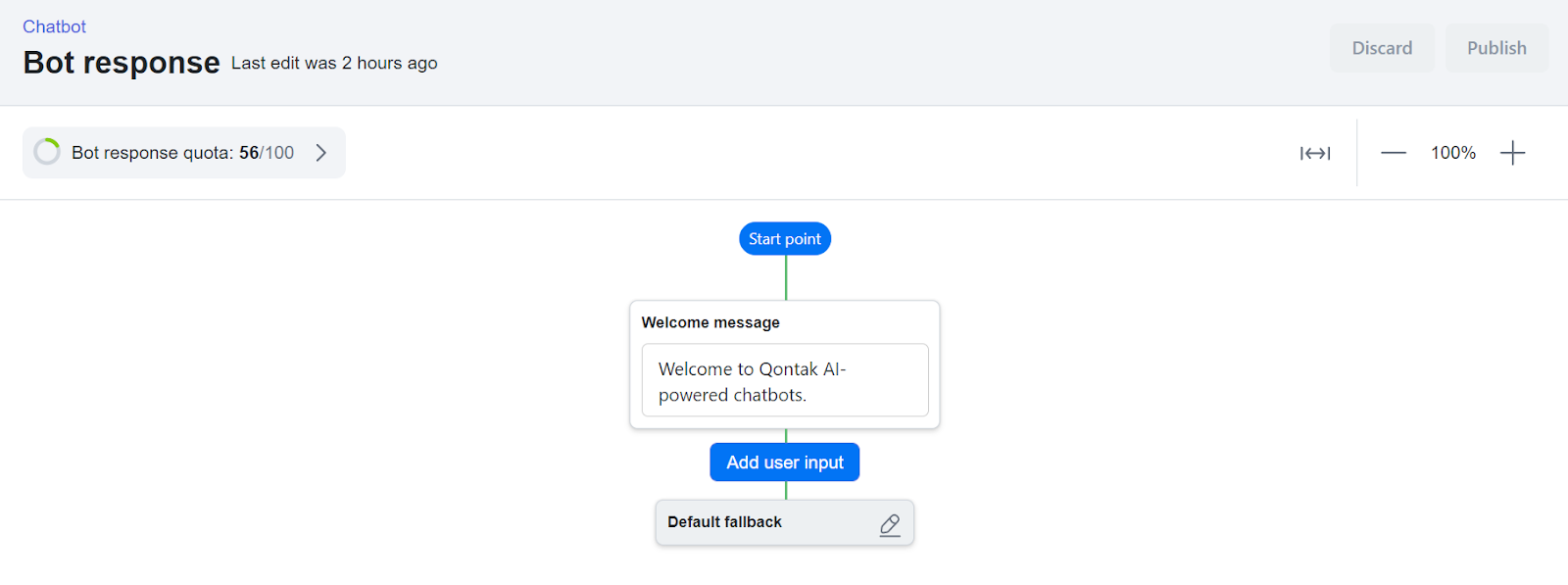Screen dimensions: 1568x585
Task: Click Add user input button
Action: (785, 463)
